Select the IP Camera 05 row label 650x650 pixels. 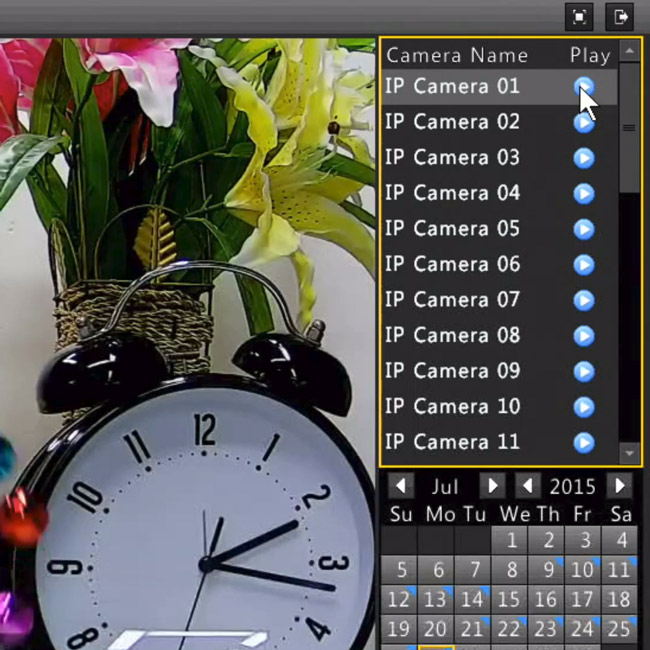click(452, 229)
